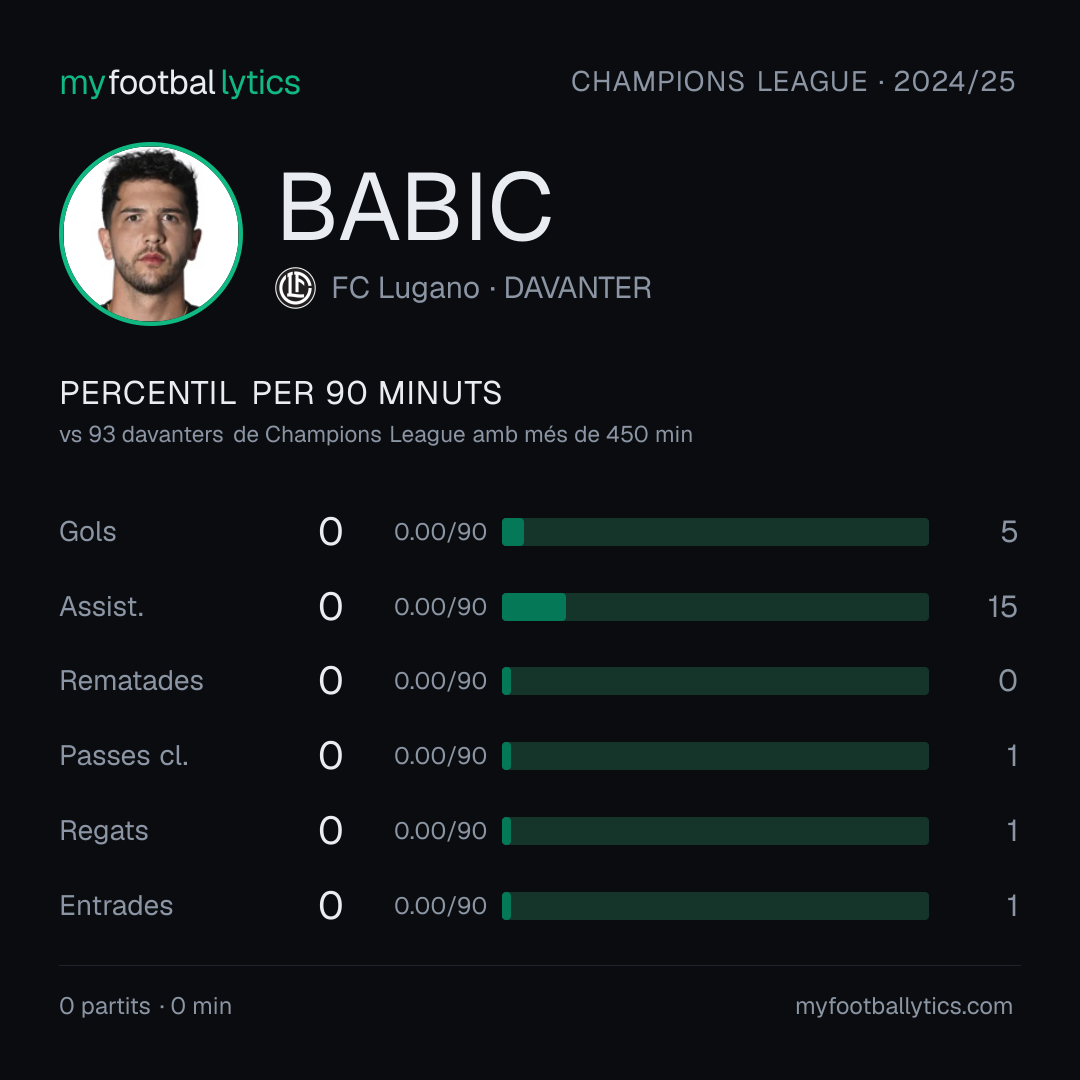The width and height of the screenshot is (1080, 1080).
Task: Click the FC Lugano · DAVANTER text
Action: 491,288
